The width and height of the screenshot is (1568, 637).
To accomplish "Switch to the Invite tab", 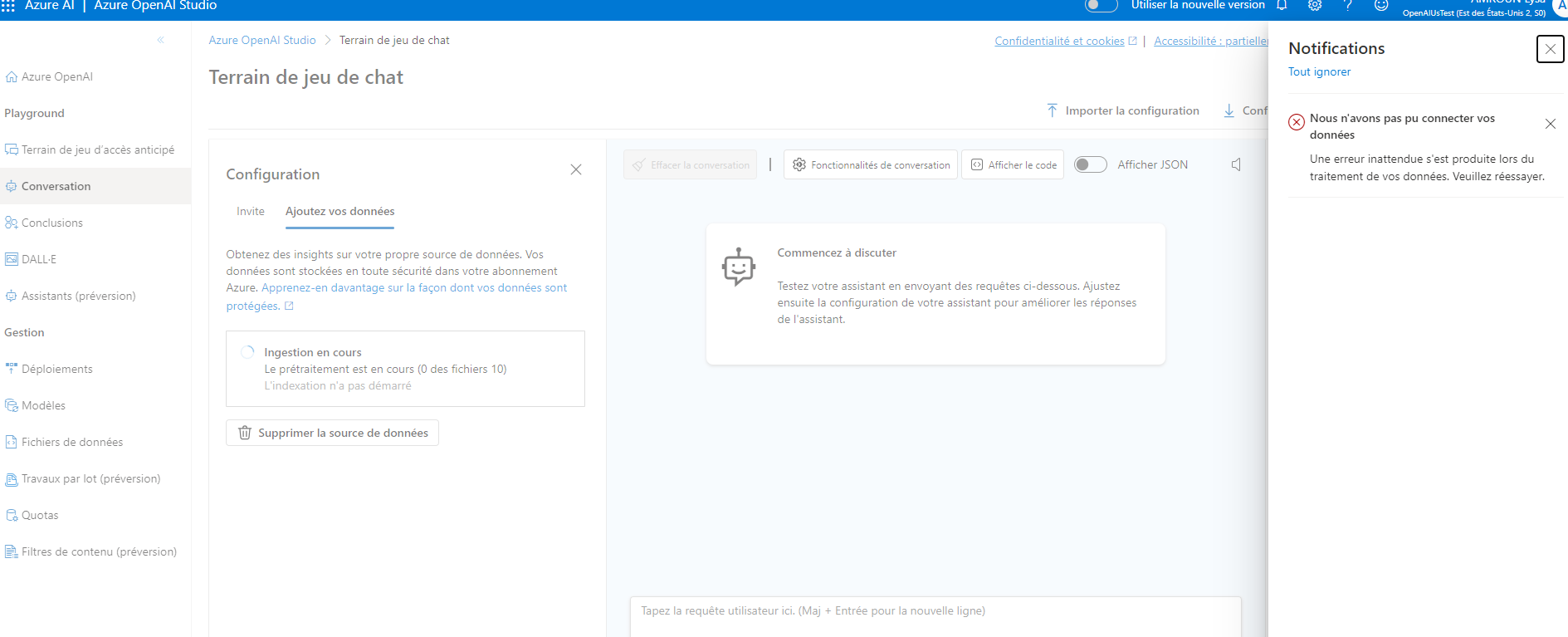I will click(251, 211).
